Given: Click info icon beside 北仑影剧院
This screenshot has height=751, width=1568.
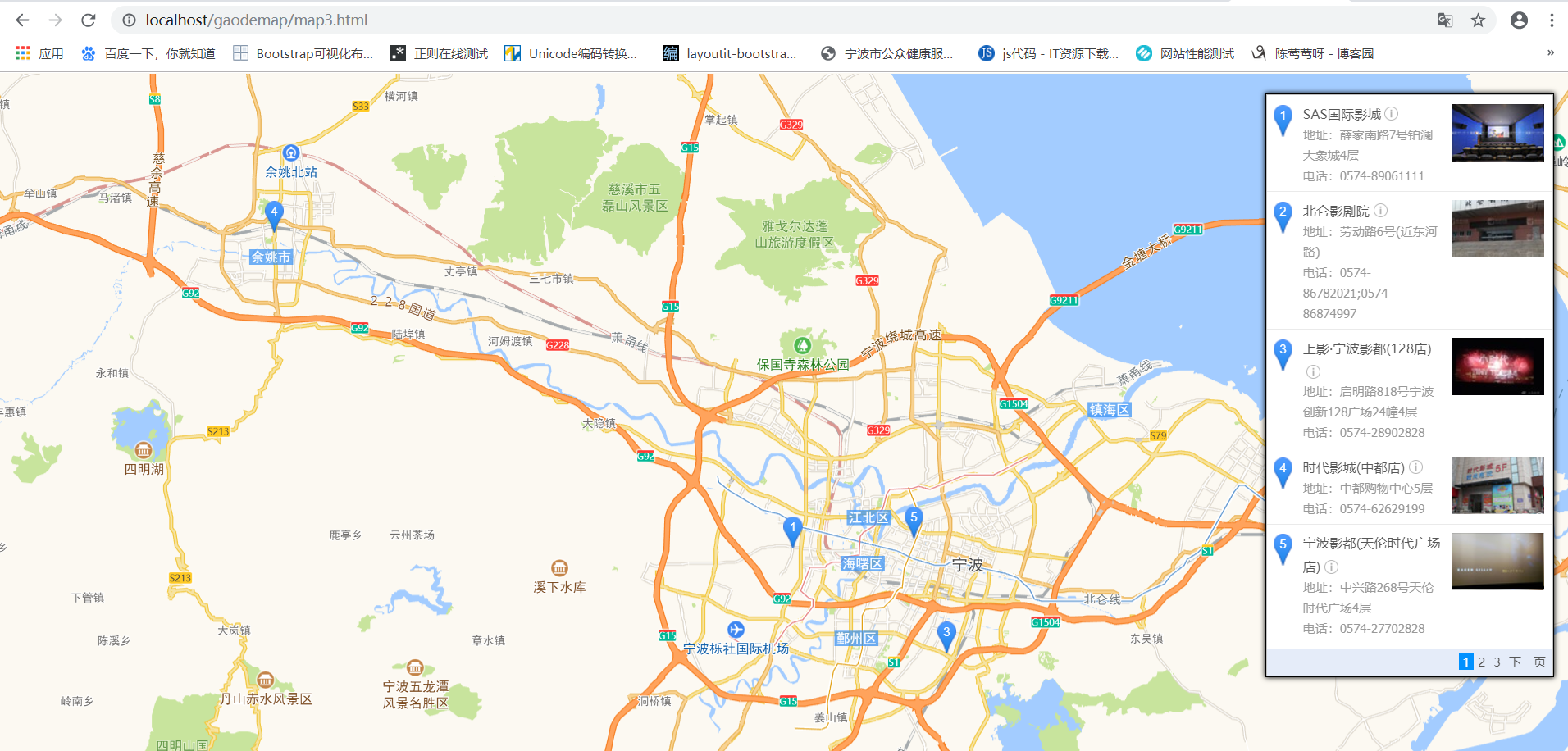Looking at the screenshot, I should coord(1381,211).
